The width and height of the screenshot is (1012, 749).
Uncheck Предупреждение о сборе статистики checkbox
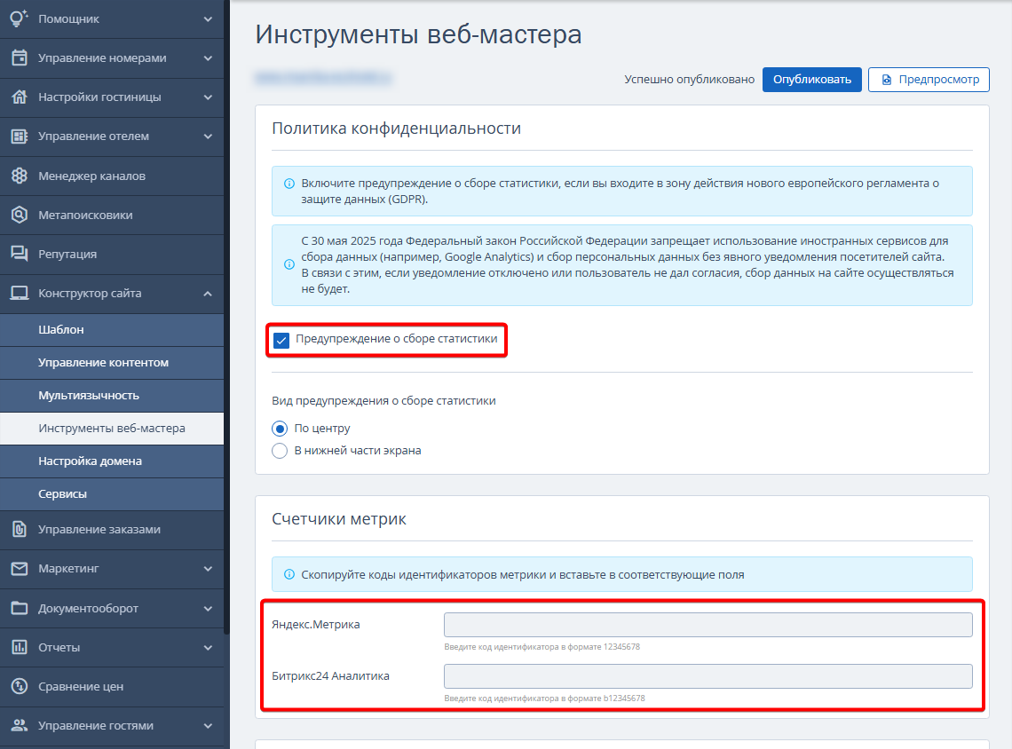tap(281, 340)
